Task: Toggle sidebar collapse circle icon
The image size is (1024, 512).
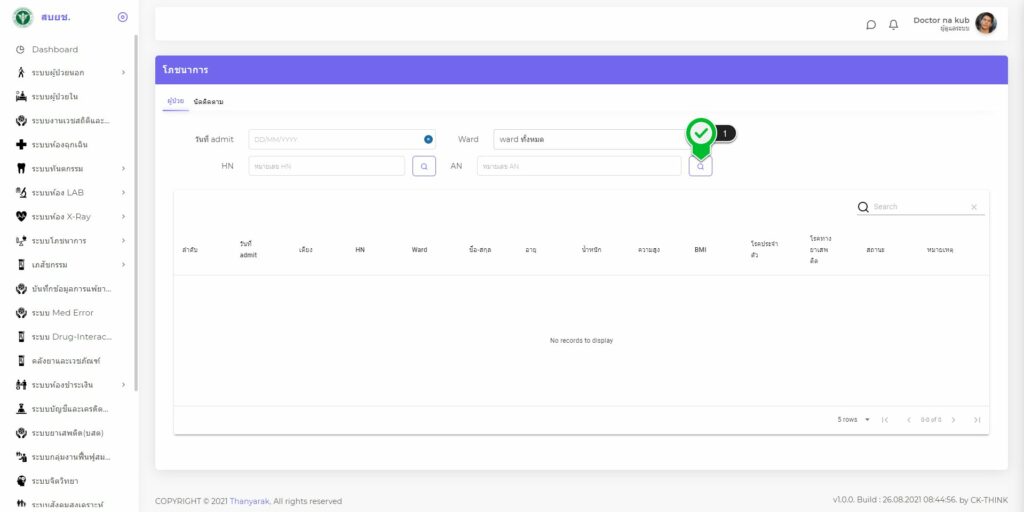Action: pyautogui.click(x=122, y=17)
